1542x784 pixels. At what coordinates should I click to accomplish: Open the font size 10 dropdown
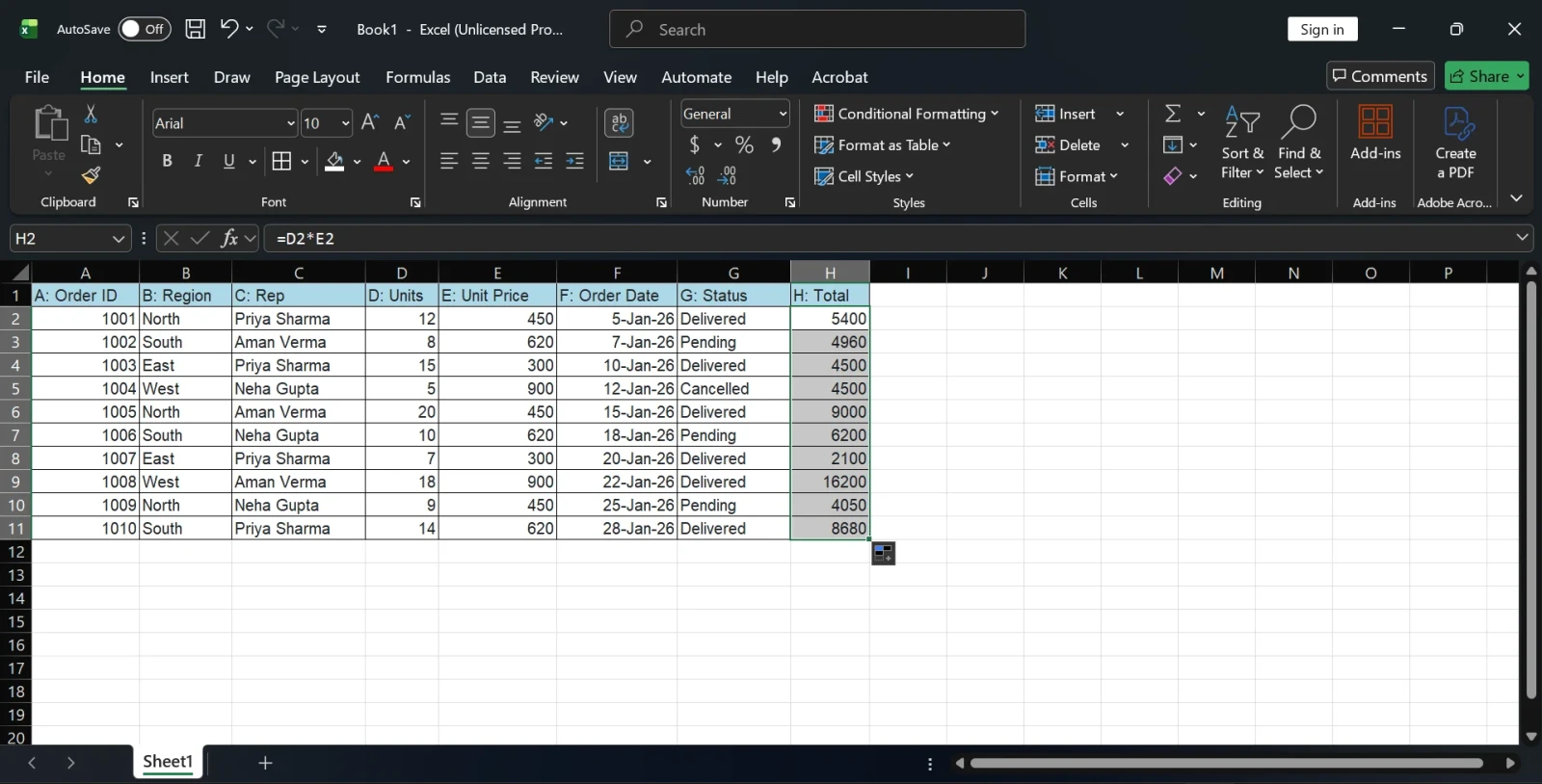346,122
